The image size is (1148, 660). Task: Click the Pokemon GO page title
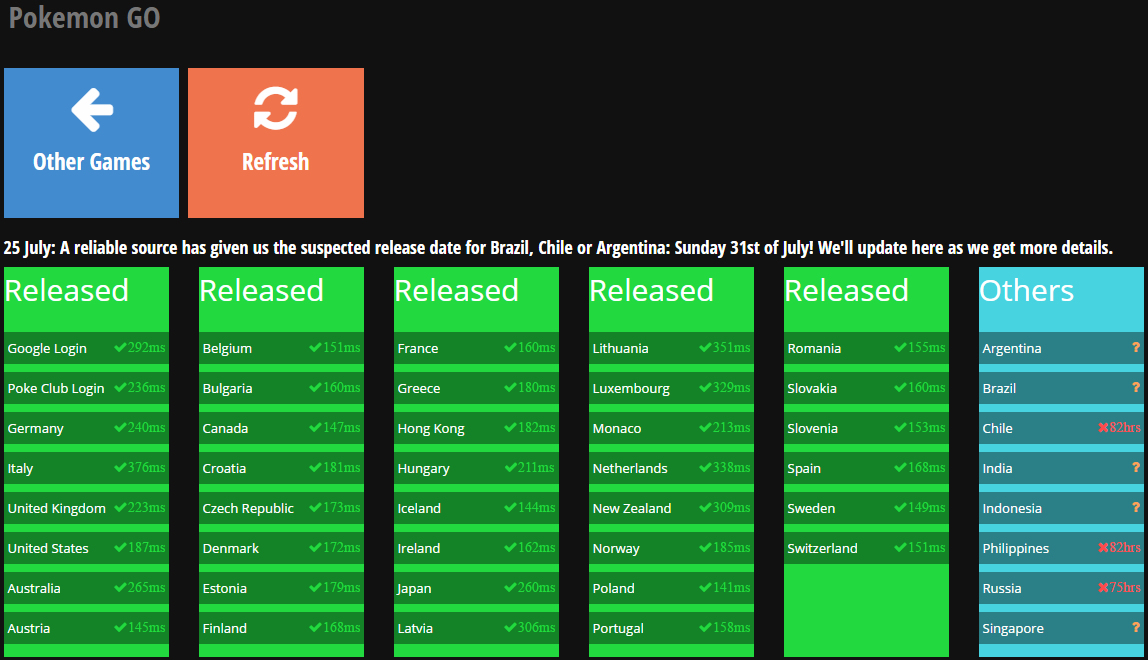tap(85, 18)
